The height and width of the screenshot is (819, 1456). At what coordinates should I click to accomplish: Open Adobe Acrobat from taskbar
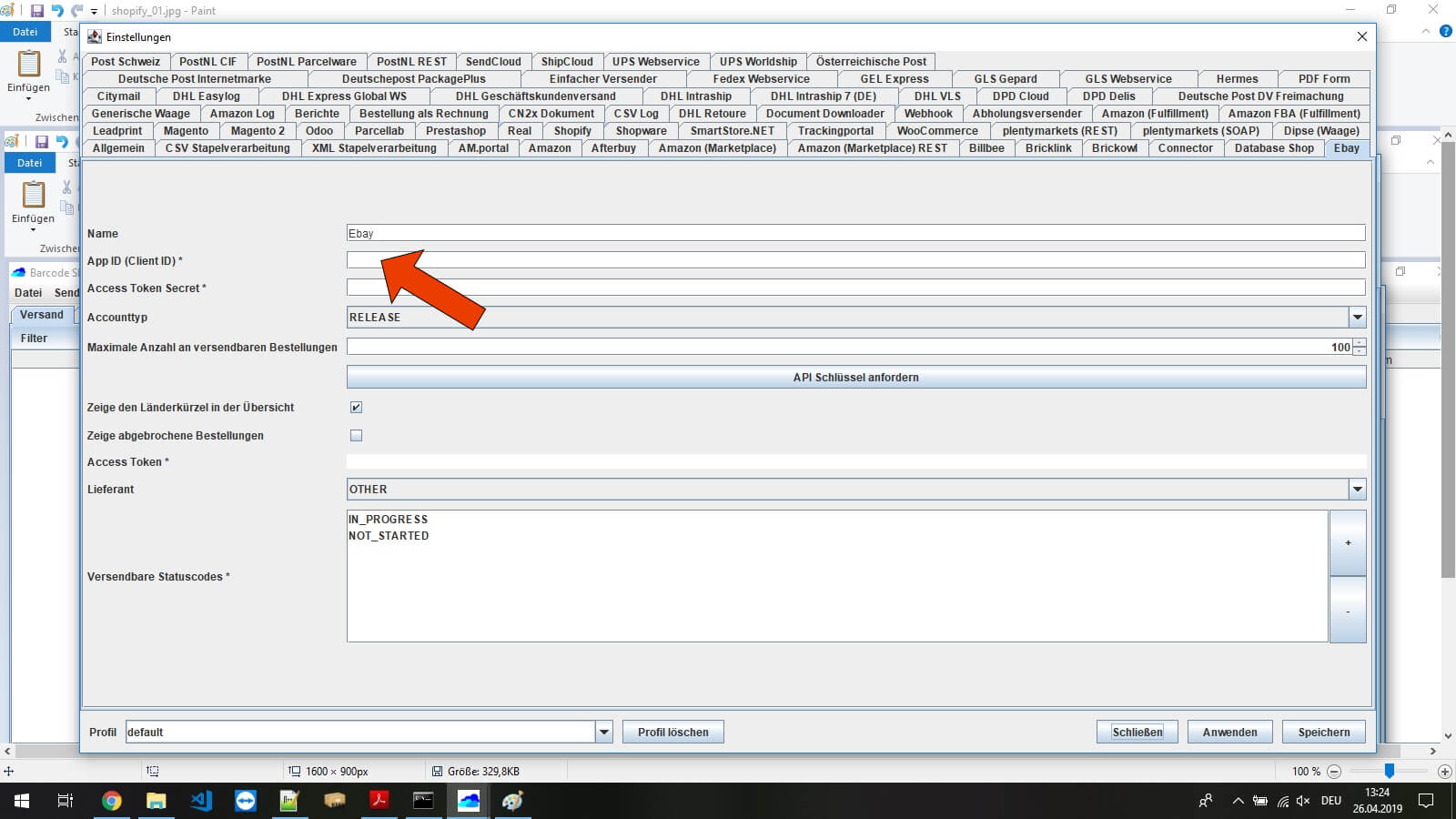point(379,801)
